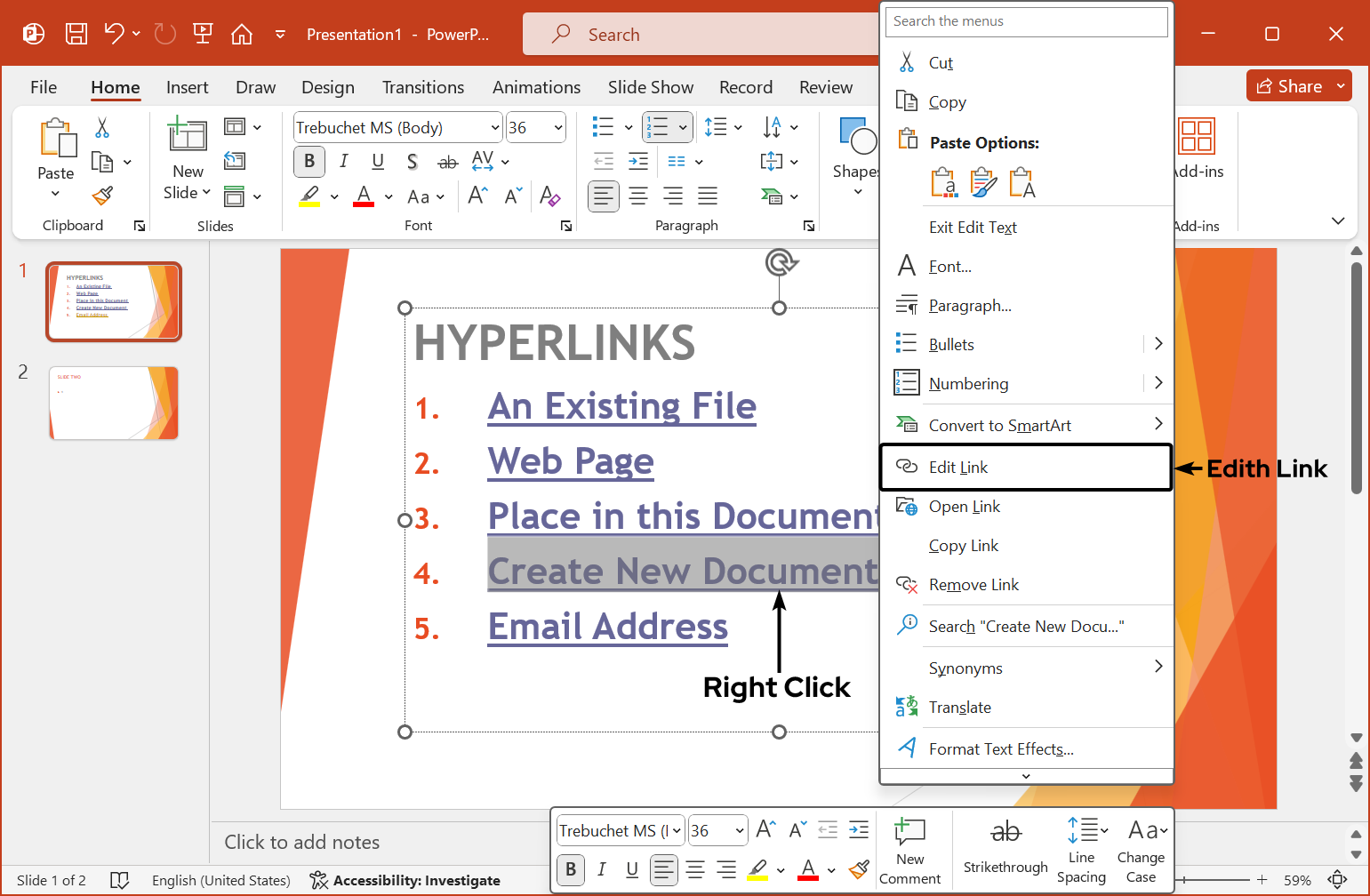Screen dimensions: 1370x896
Task: Toggle Bold formatting in the Font group
Action: 308,161
